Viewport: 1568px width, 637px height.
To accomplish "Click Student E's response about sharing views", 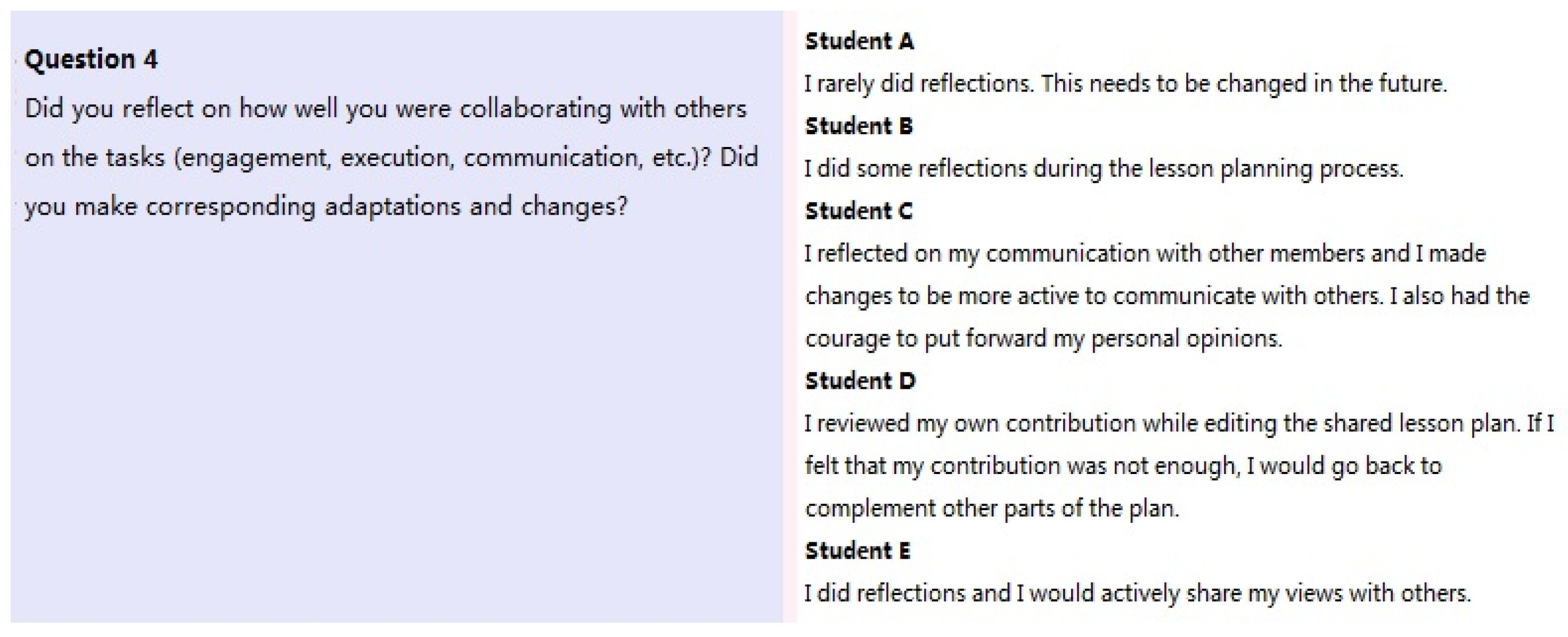I will 1137,593.
